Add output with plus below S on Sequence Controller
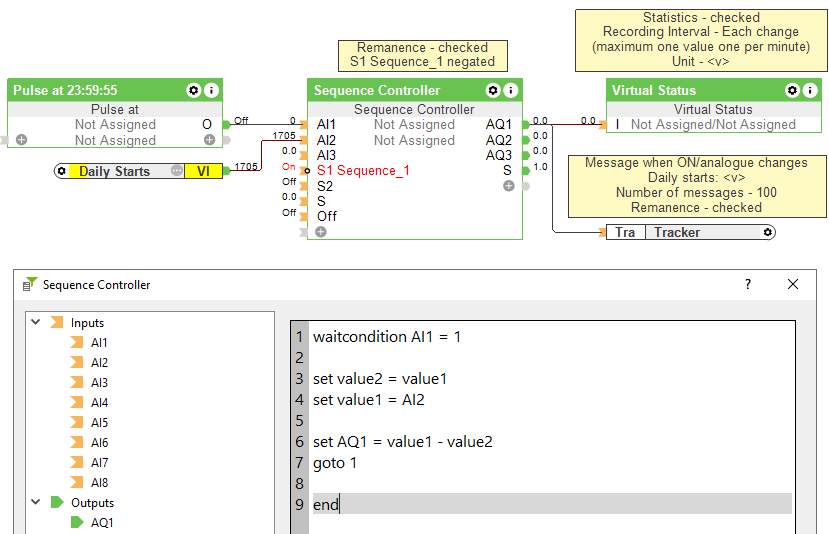This screenshot has height=534, width=829. click(509, 186)
